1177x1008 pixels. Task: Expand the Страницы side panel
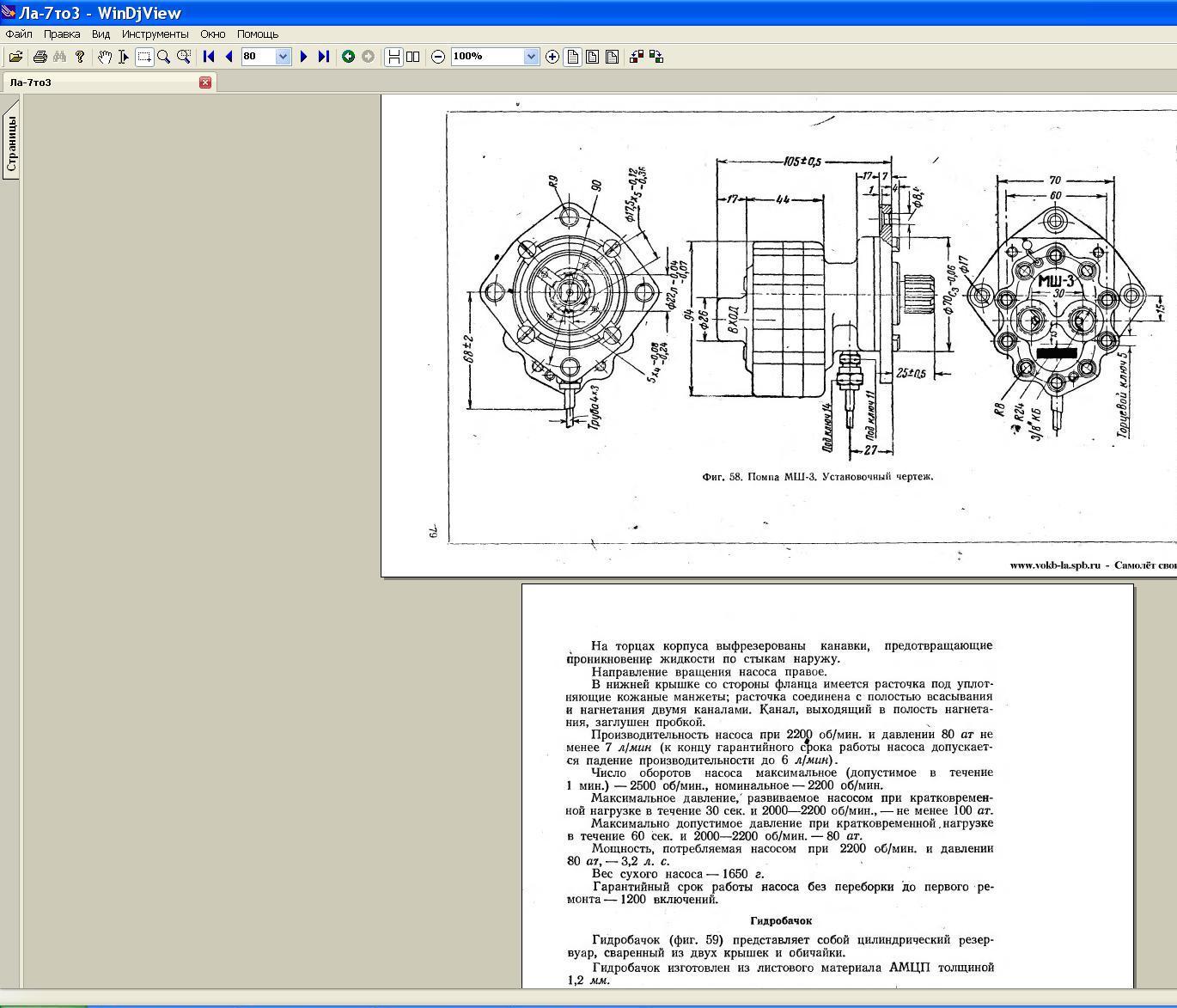tap(11, 144)
